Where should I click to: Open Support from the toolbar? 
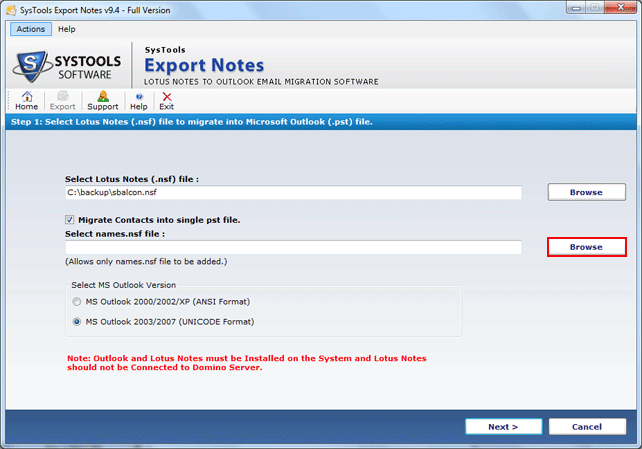point(103,101)
